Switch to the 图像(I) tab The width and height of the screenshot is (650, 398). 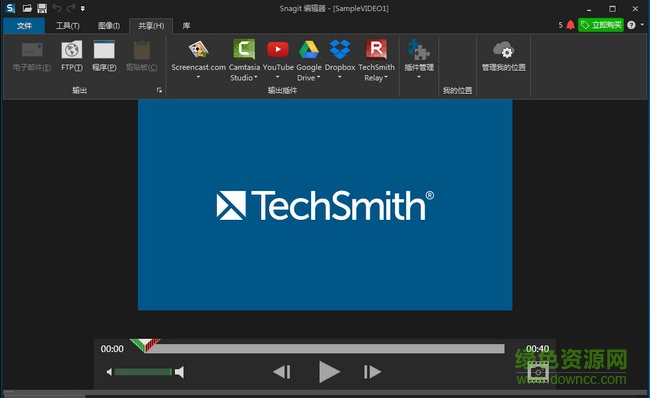(109, 26)
